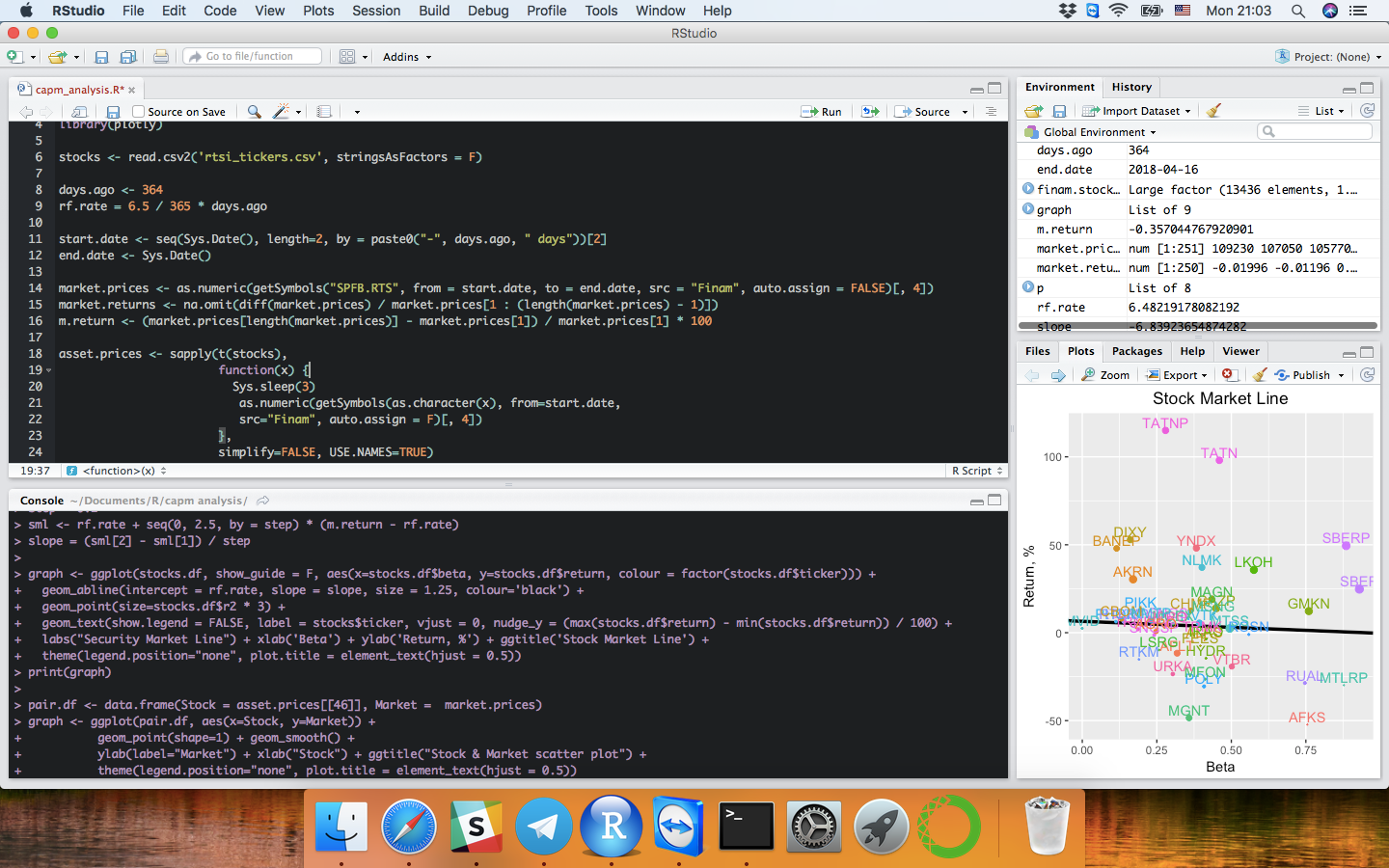Click the Zoom button in Plots pane
The image size is (1389, 868).
pyautogui.click(x=1105, y=375)
